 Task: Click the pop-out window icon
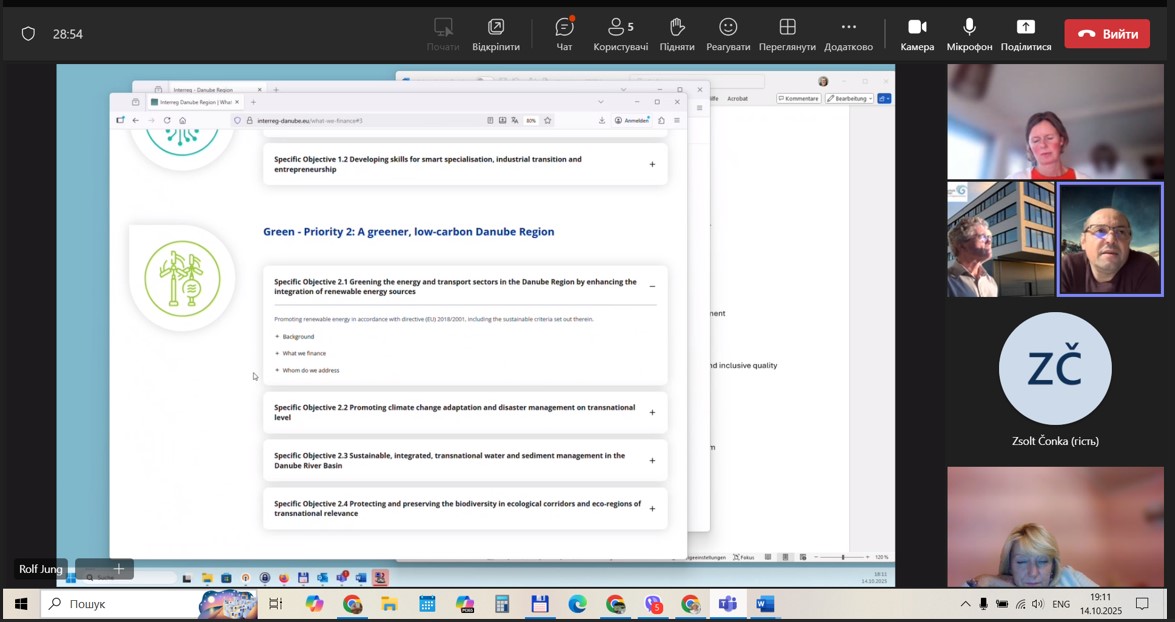click(x=496, y=33)
